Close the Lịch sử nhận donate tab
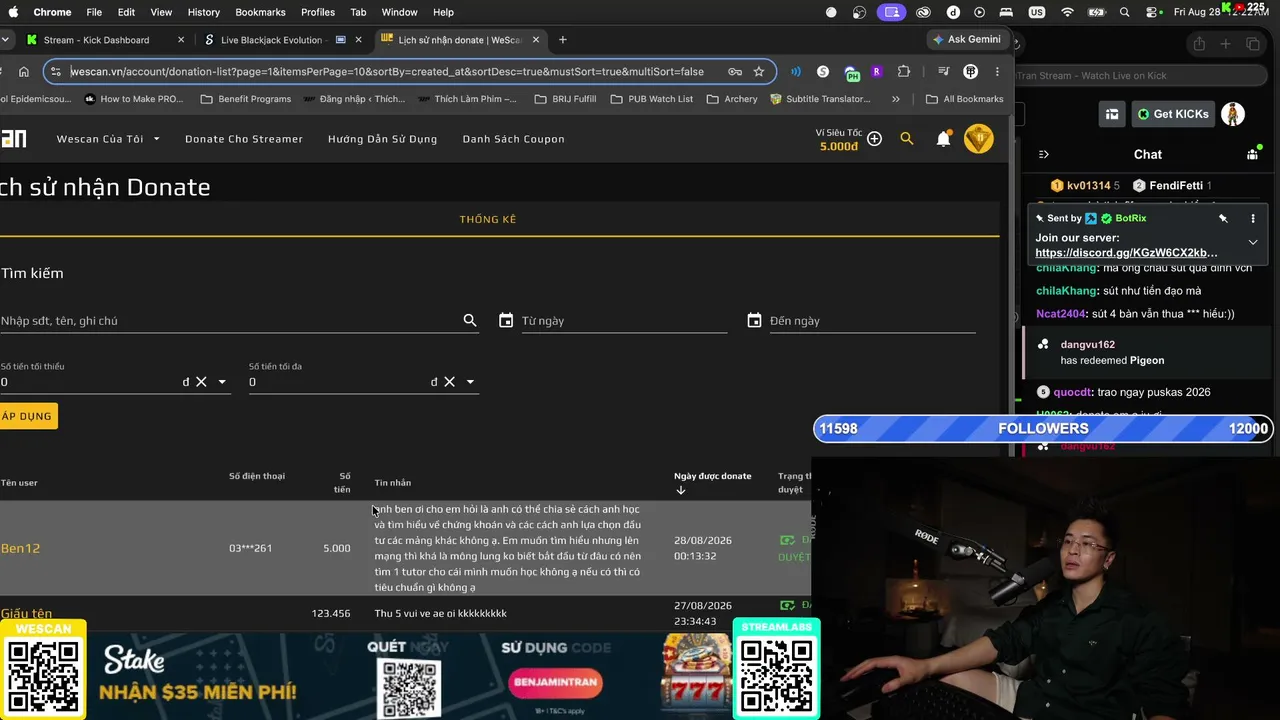 [536, 40]
